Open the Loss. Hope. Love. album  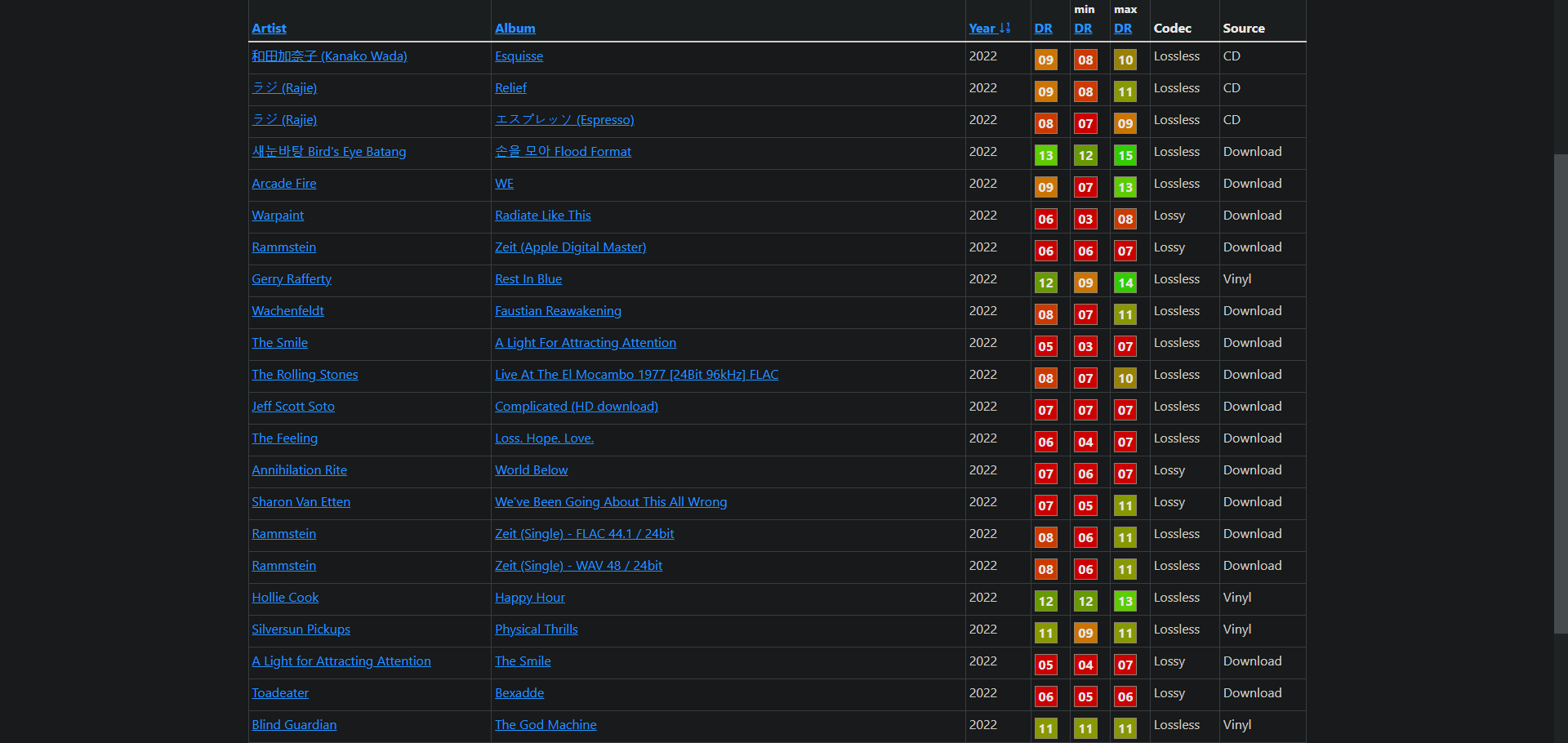point(544,438)
